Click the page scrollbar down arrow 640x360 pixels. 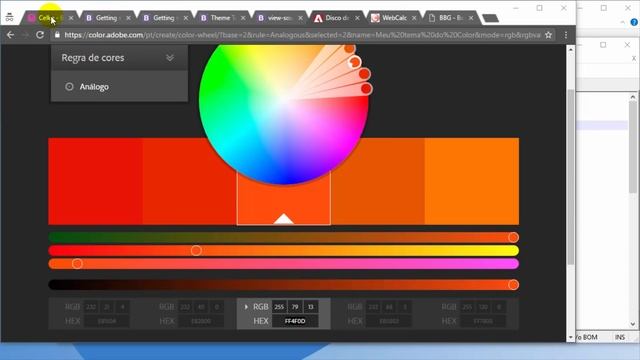tap(571, 337)
